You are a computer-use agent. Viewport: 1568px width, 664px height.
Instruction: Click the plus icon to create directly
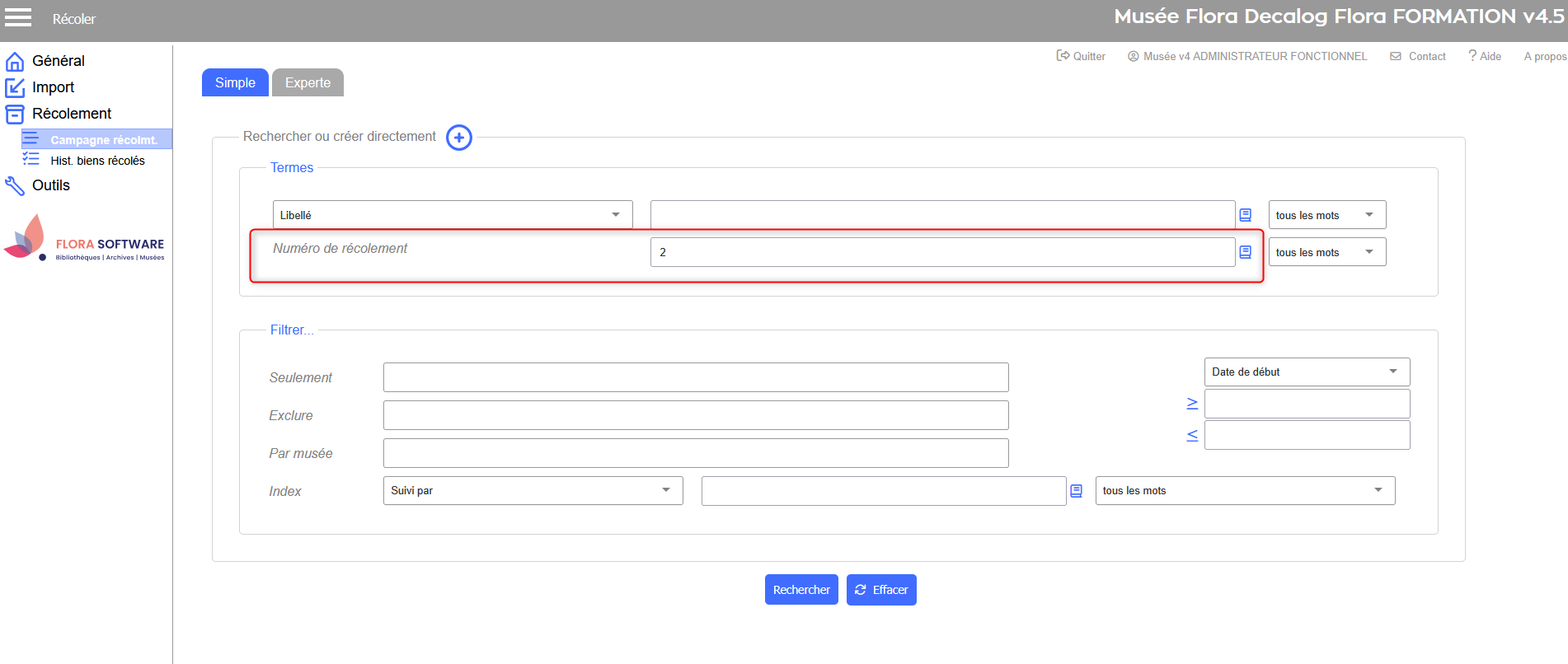tap(459, 138)
